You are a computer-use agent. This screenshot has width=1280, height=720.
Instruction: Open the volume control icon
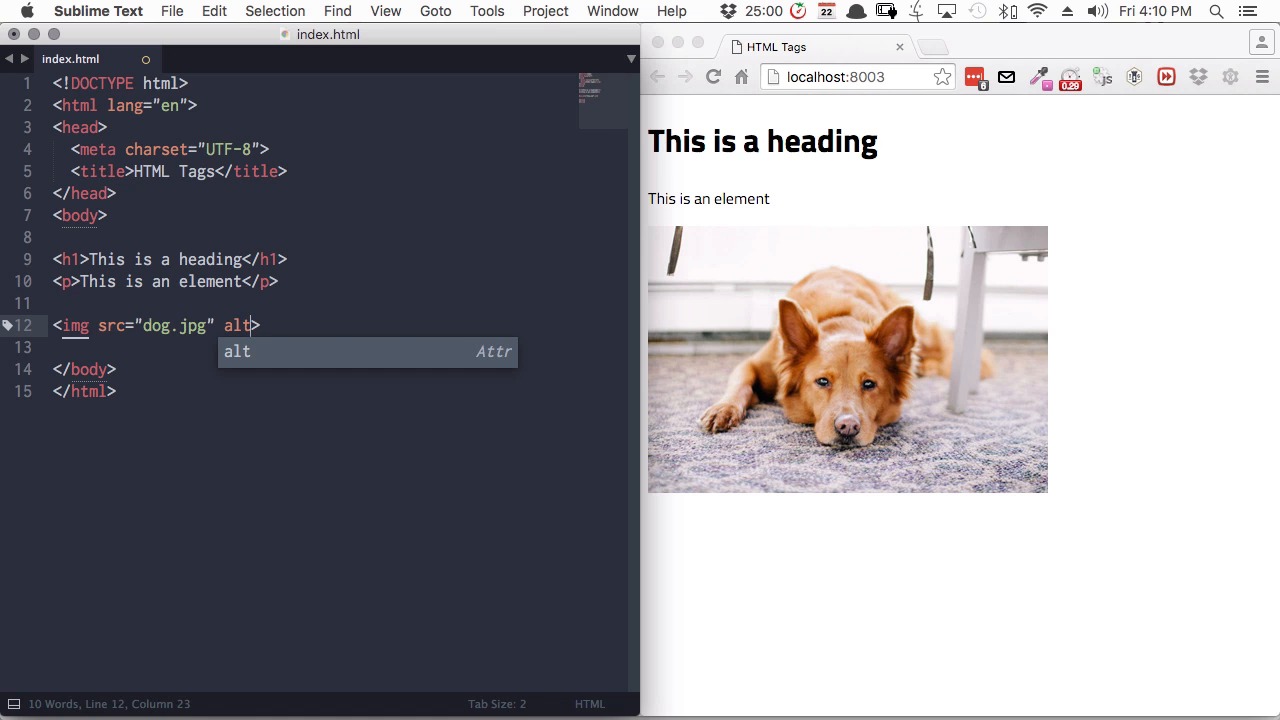(1097, 11)
